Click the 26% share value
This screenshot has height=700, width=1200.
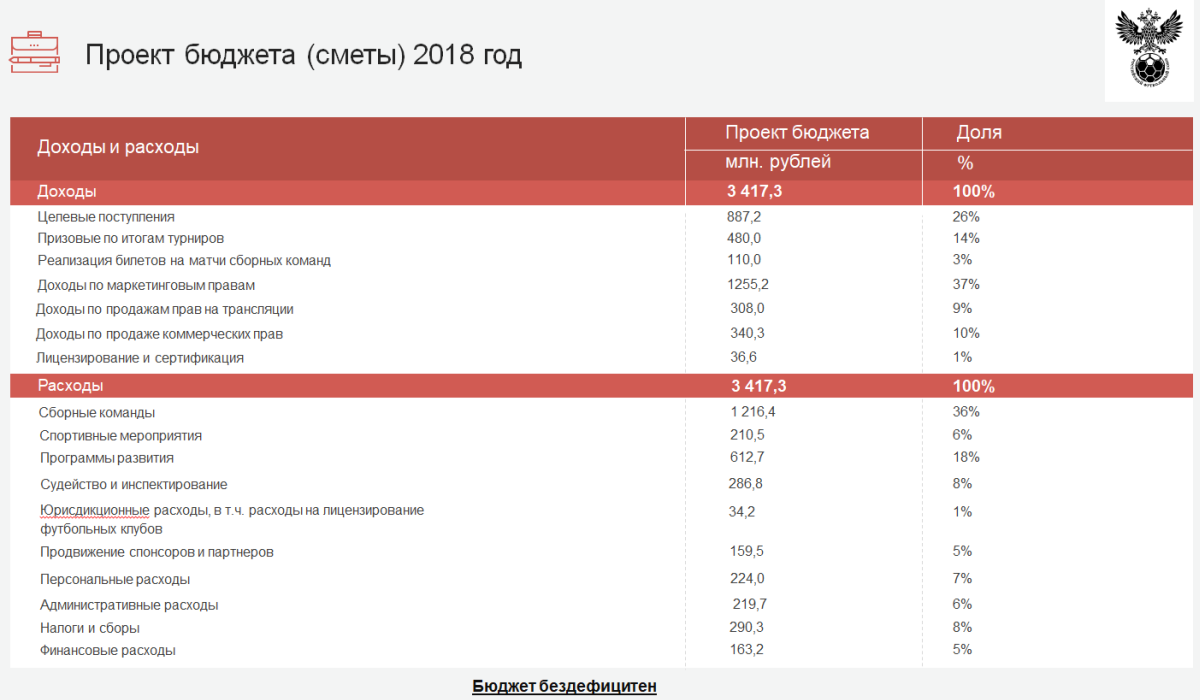pyautogui.click(x=966, y=216)
